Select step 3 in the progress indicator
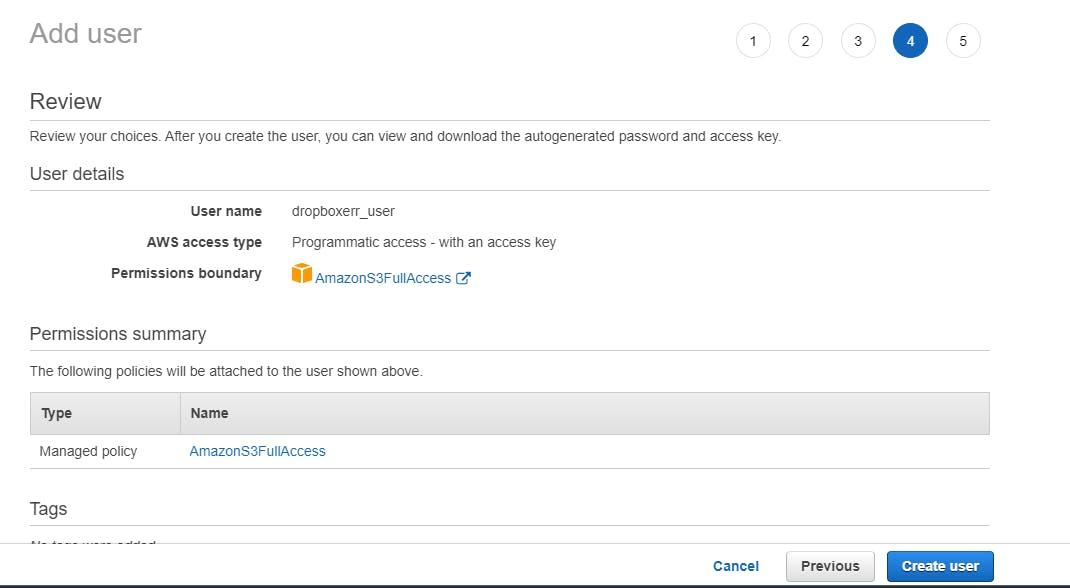The image size is (1070, 588). click(857, 41)
